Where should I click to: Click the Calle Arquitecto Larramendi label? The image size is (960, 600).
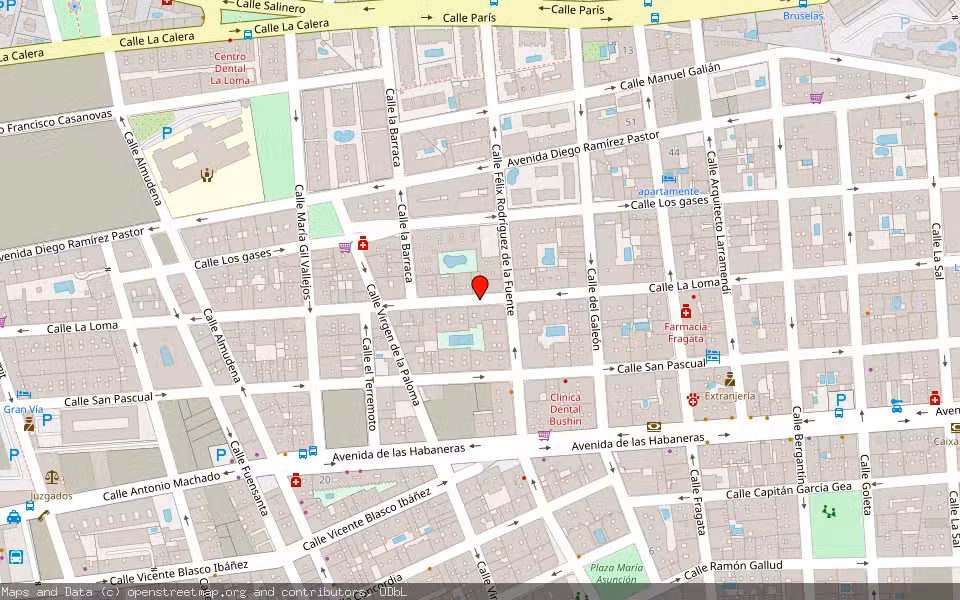pyautogui.click(x=718, y=222)
